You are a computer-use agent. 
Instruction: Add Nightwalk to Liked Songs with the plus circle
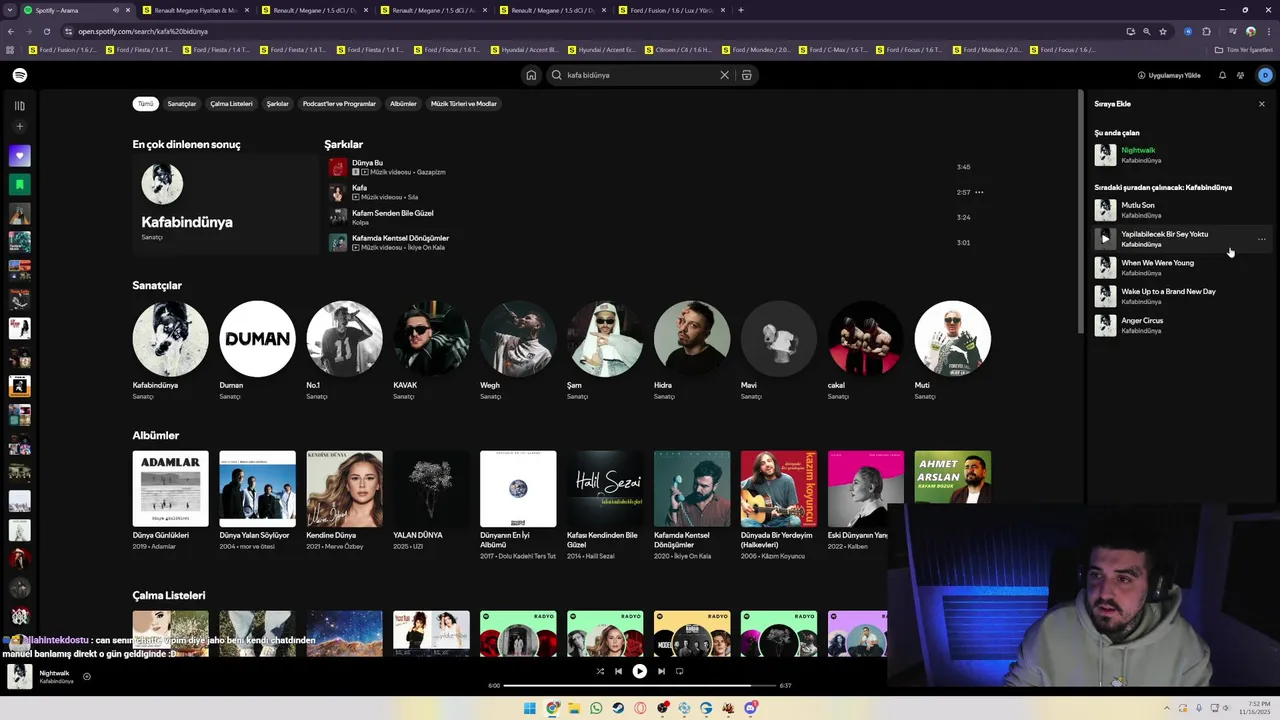[87, 677]
